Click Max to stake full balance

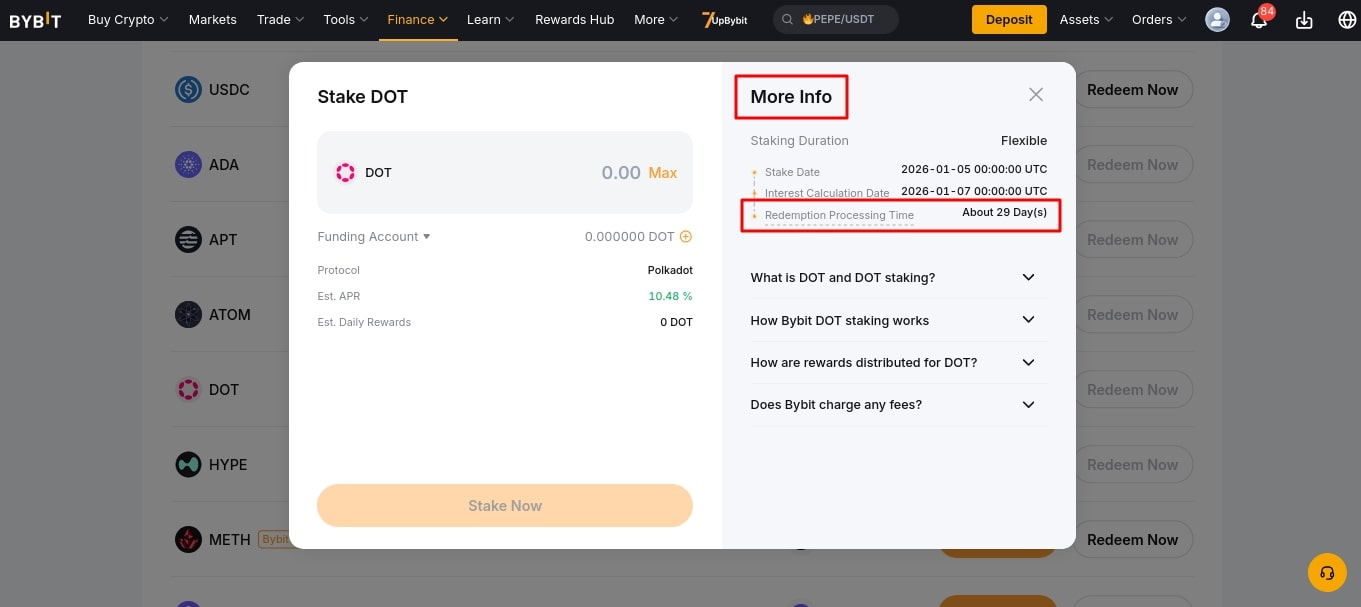(663, 173)
